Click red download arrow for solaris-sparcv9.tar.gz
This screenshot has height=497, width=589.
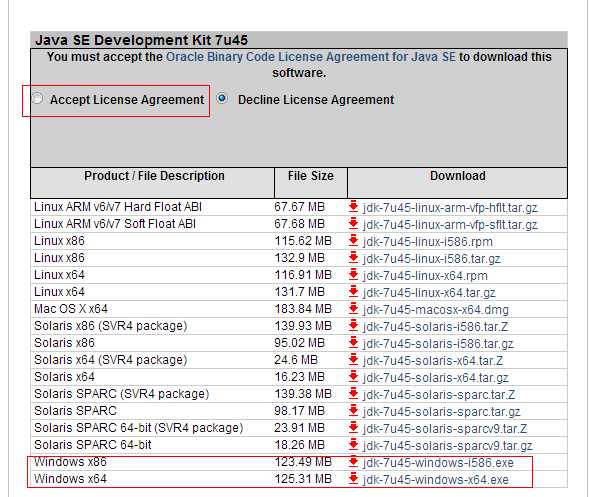(x=353, y=445)
